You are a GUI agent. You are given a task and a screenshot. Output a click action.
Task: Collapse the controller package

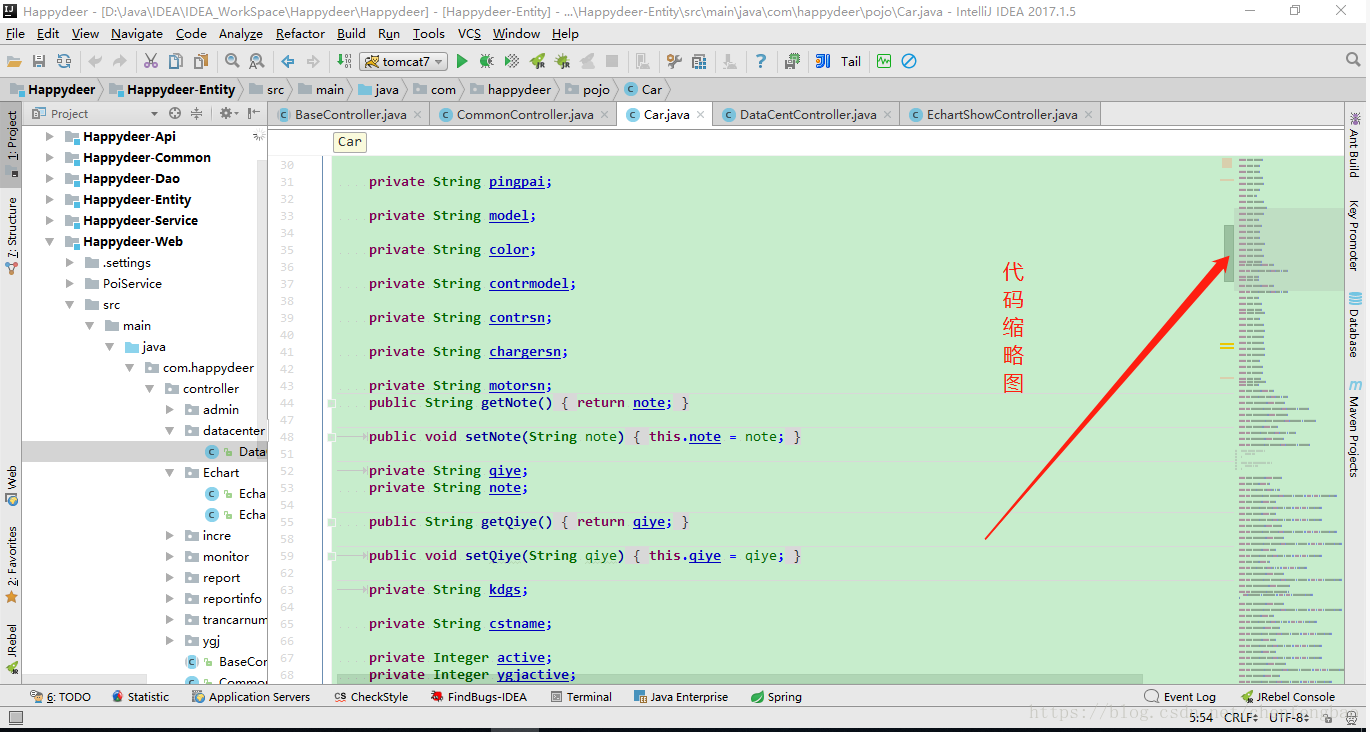point(149,389)
